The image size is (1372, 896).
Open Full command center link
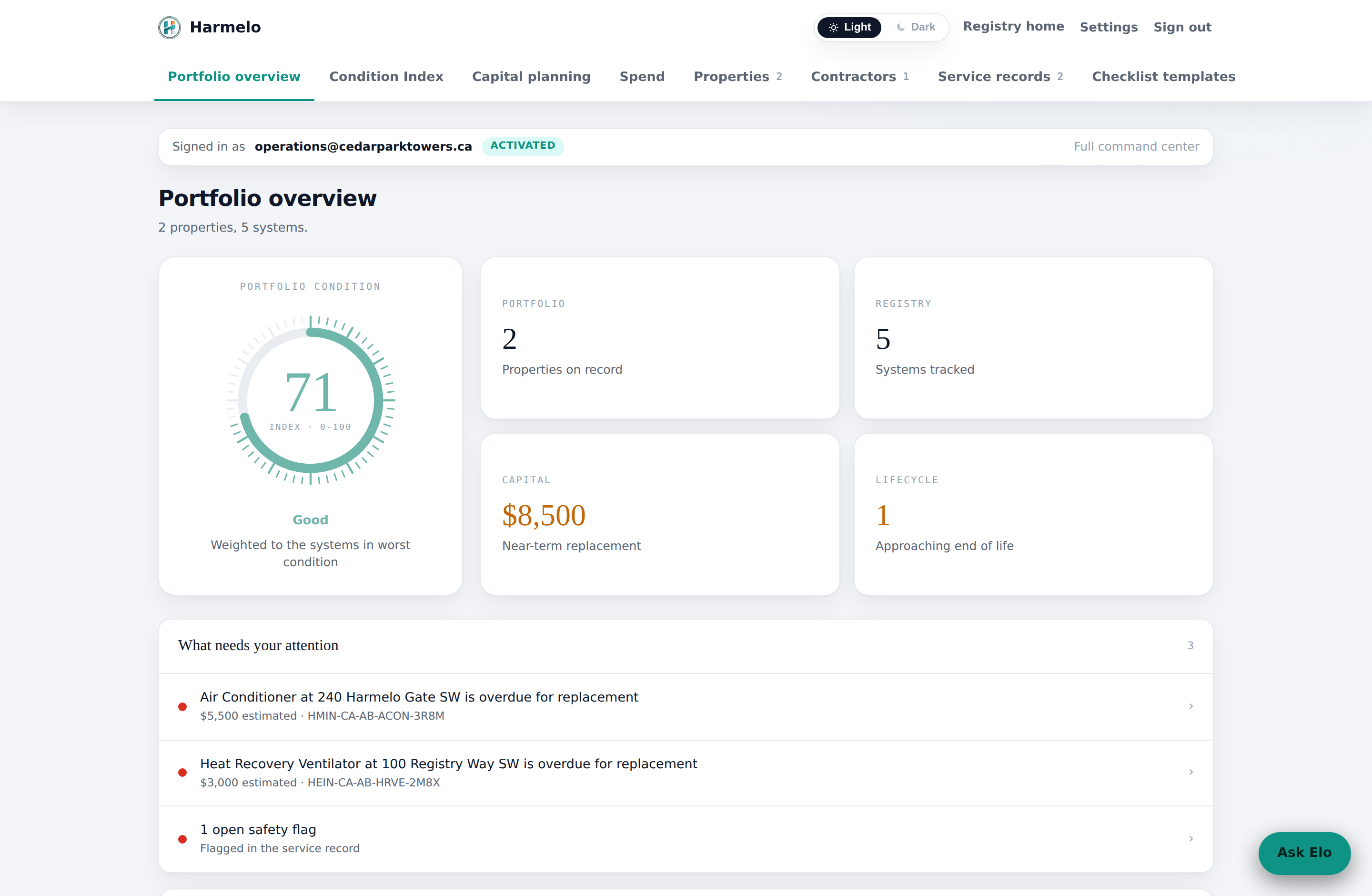click(1136, 146)
